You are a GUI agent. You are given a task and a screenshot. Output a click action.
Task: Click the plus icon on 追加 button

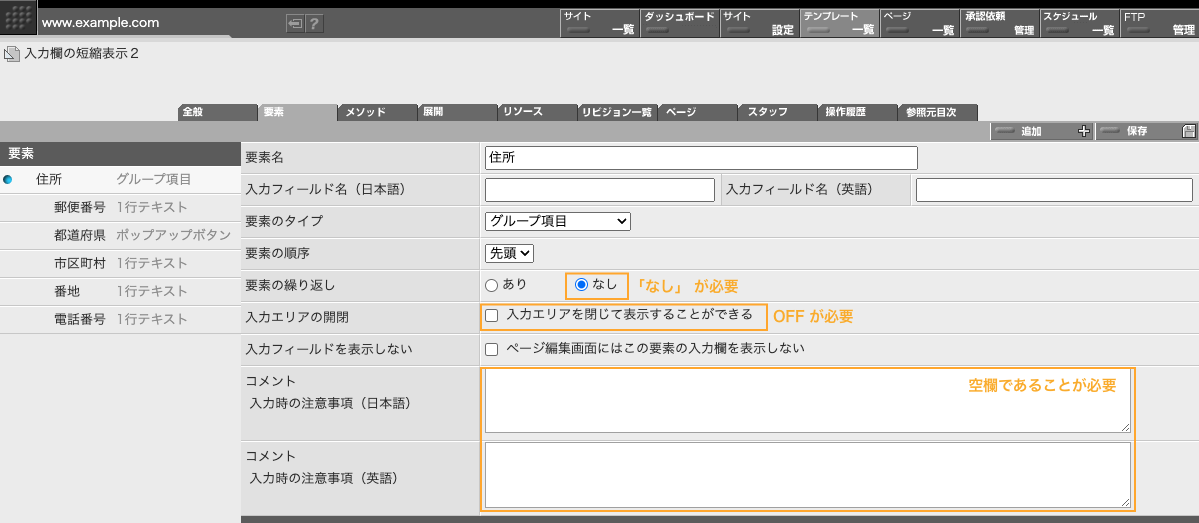1083,131
